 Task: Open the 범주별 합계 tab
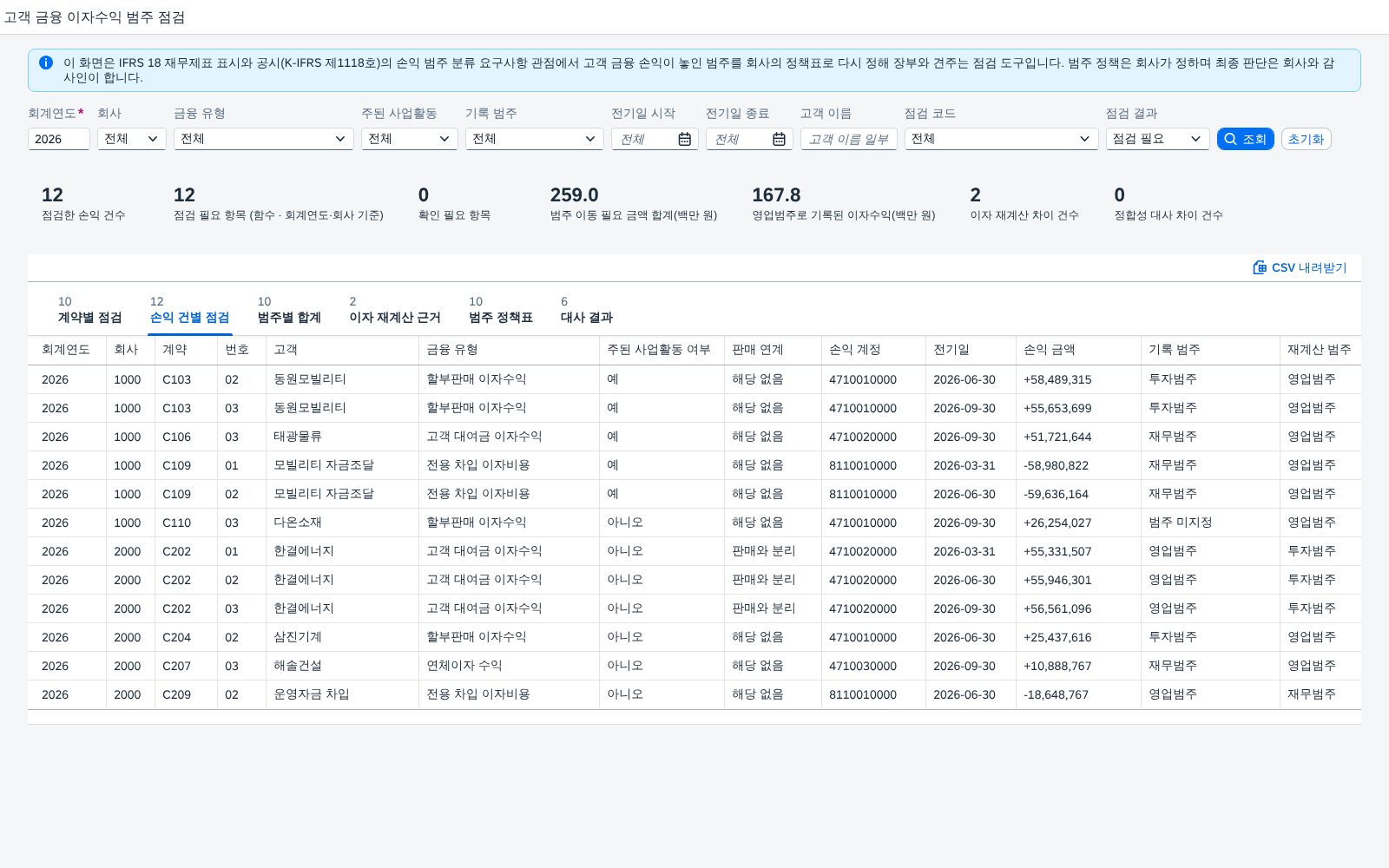tap(289, 311)
